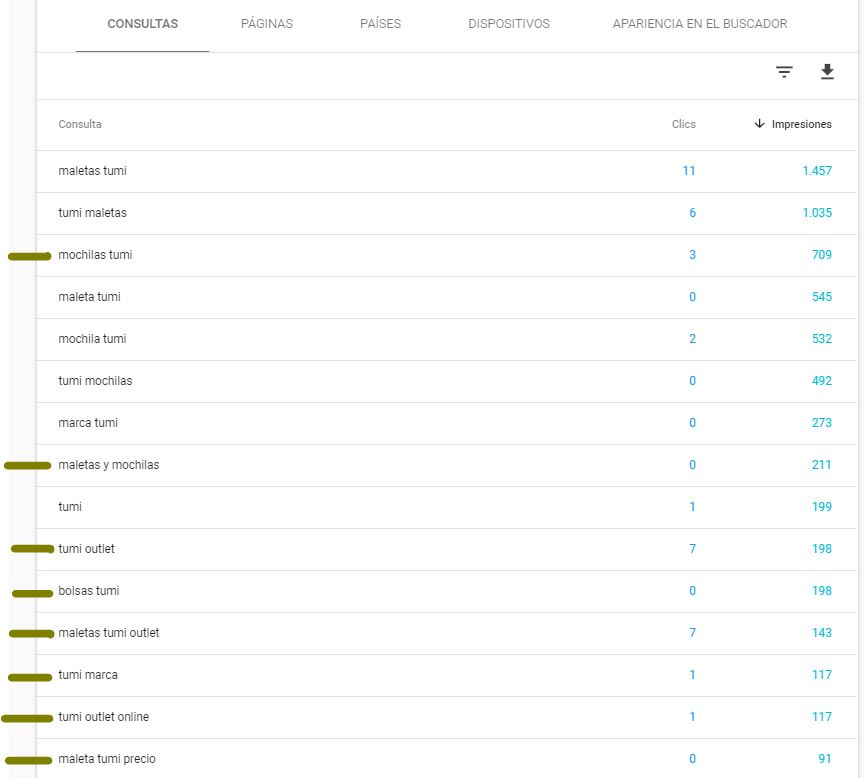Click the 143 impressions value
Screen dimensions: 864x778
[x=822, y=633]
